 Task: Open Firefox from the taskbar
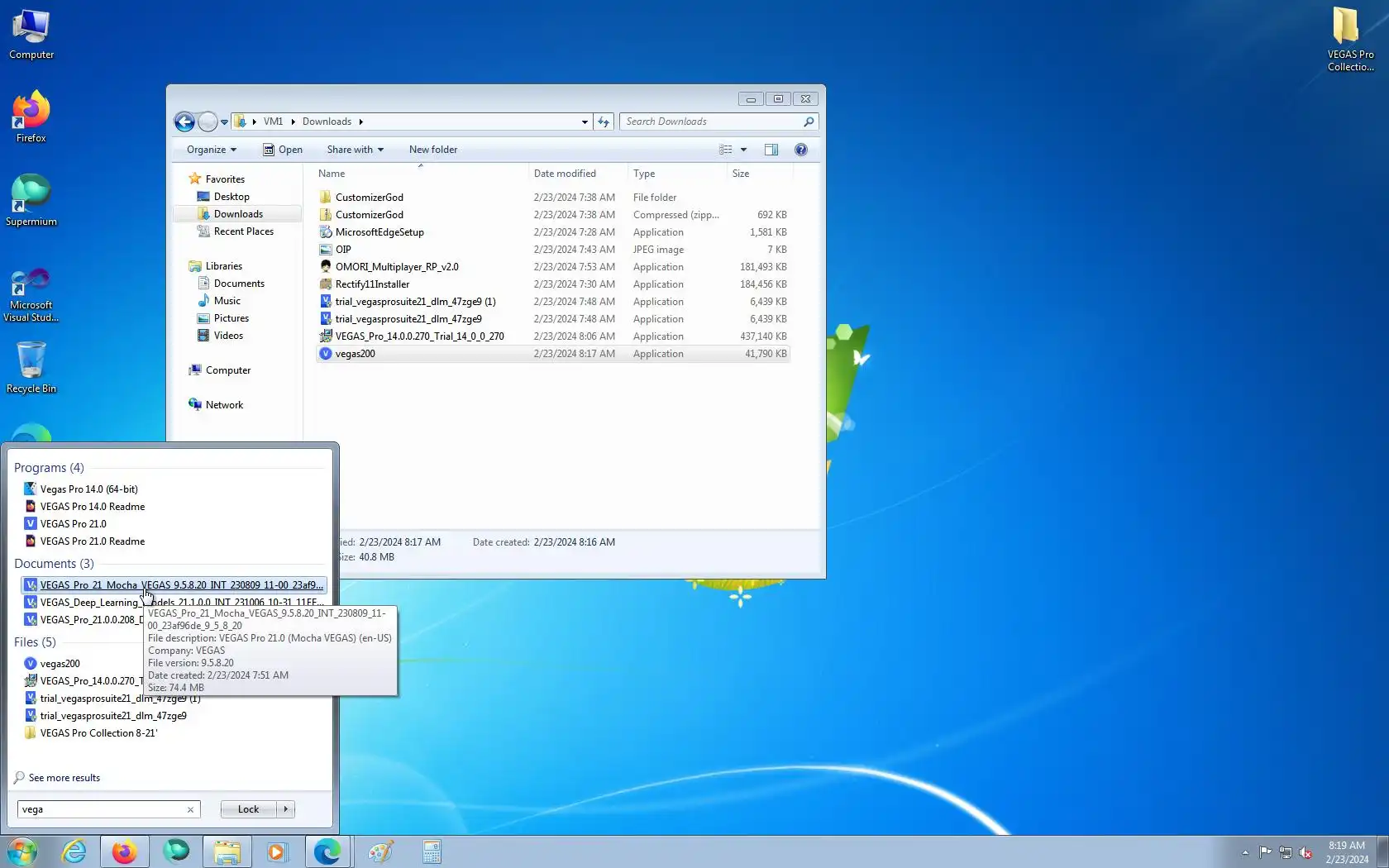[124, 851]
